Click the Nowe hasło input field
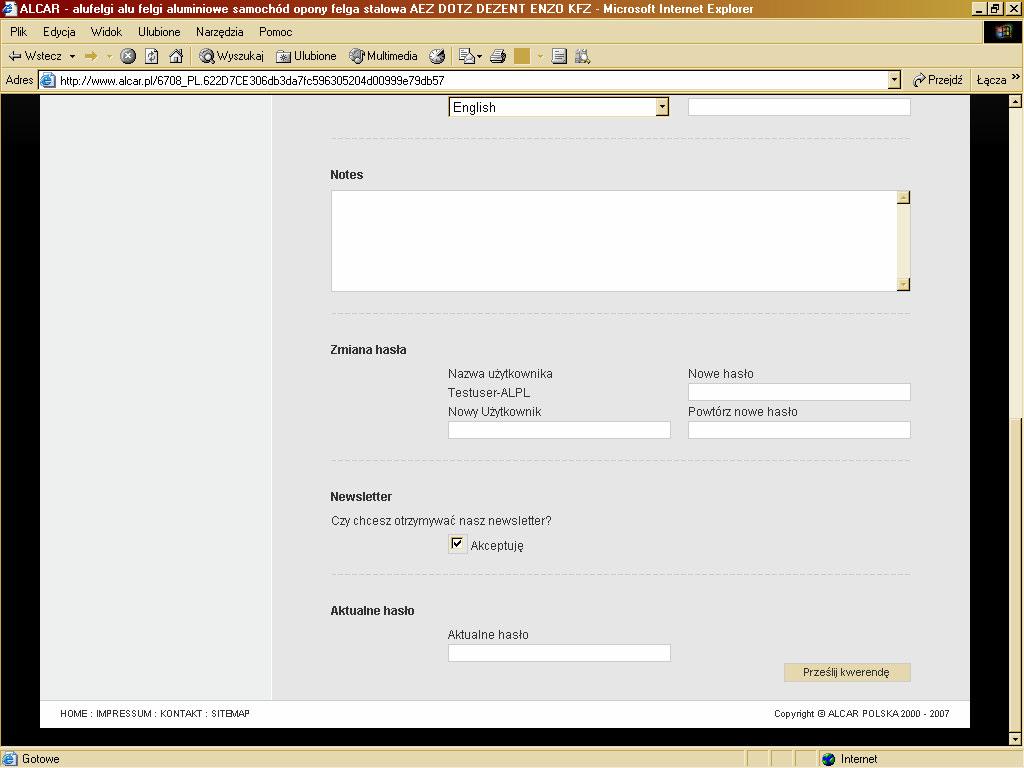The height and width of the screenshot is (768, 1024). point(799,392)
